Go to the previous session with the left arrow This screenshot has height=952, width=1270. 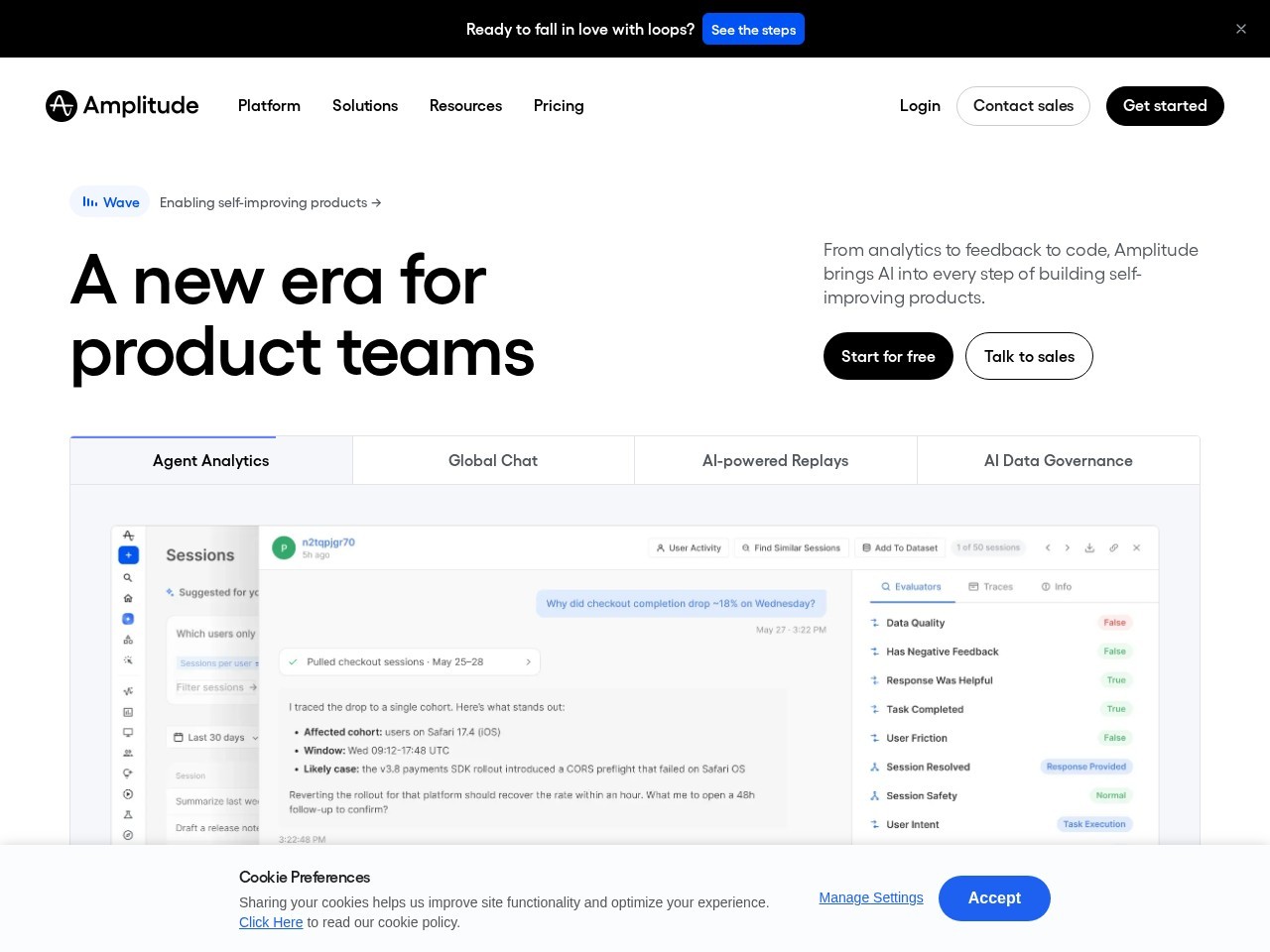(1048, 547)
